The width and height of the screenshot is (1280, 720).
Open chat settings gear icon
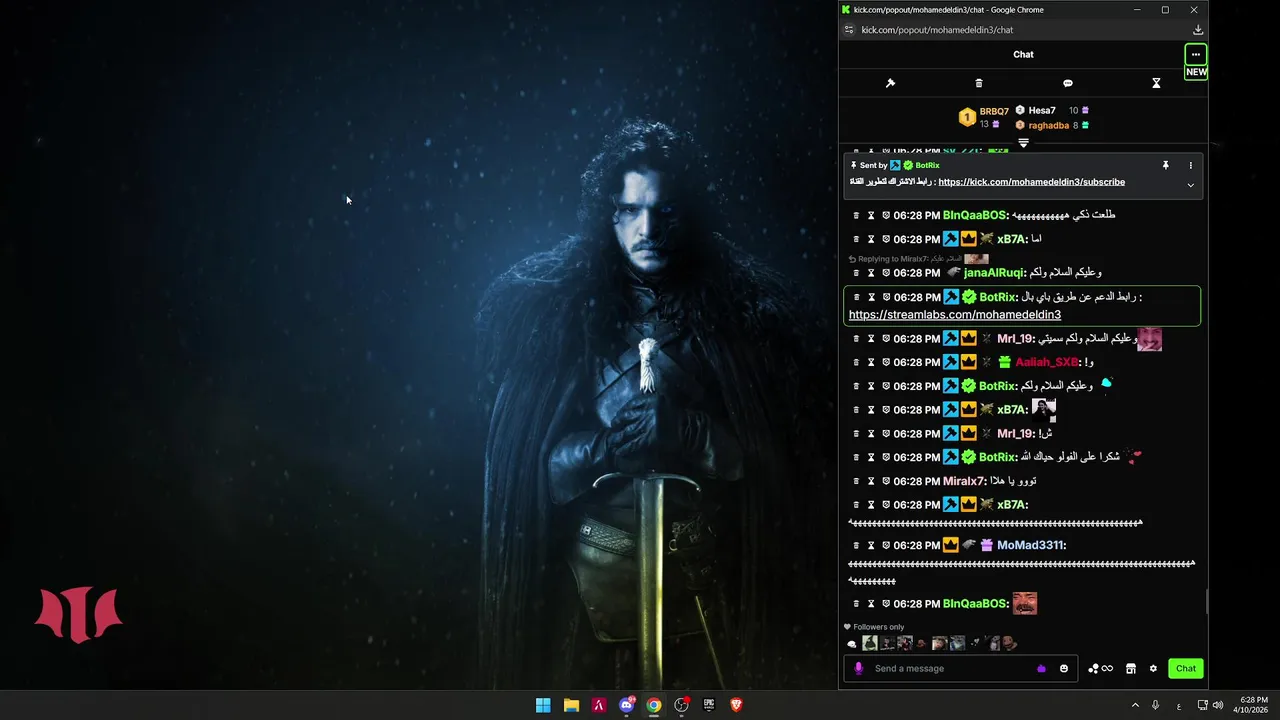[1153, 668]
